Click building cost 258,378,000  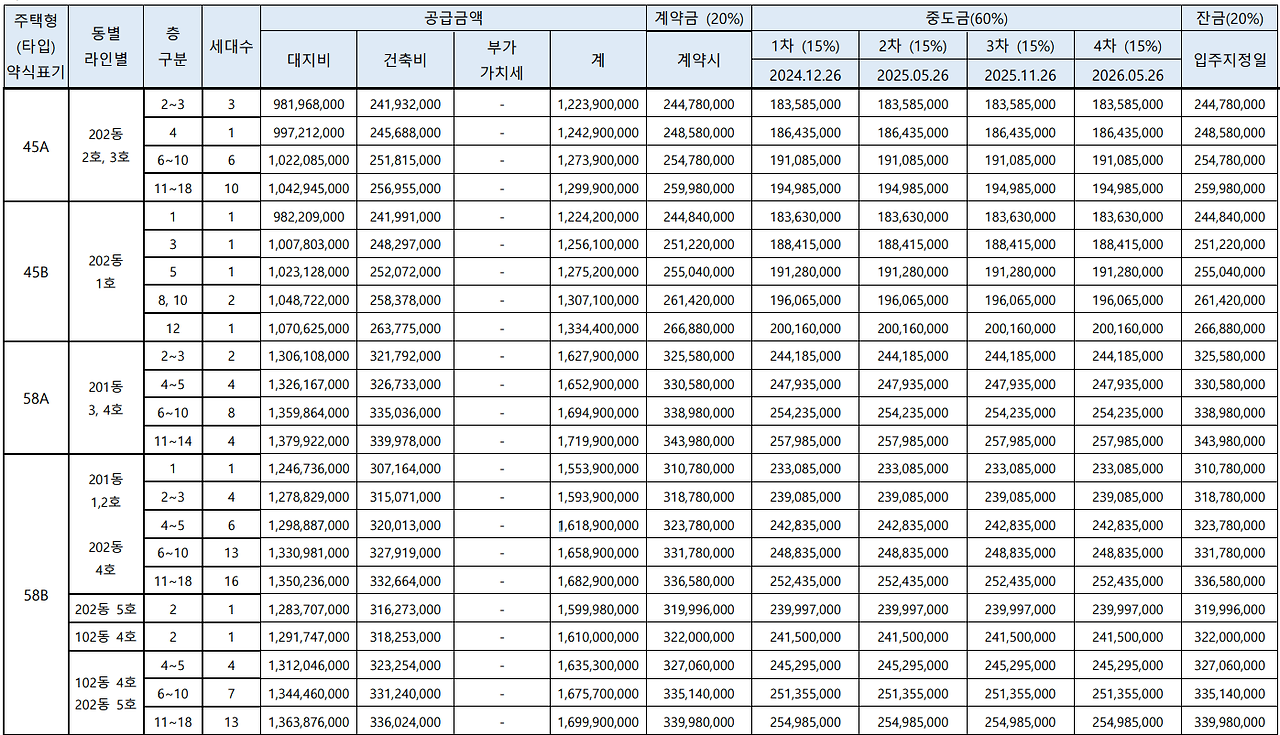[x=405, y=300]
